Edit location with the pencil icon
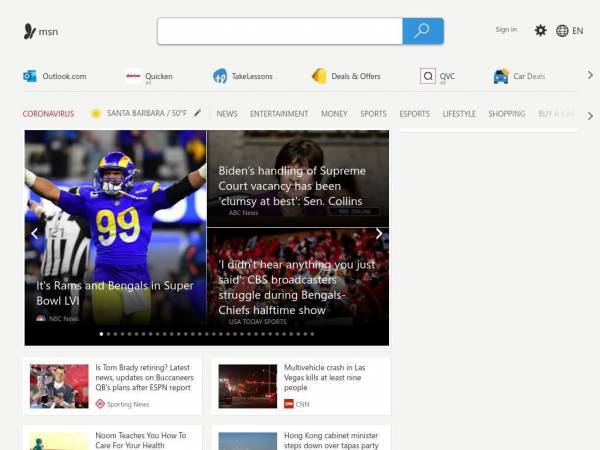This screenshot has width=600, height=450. [197, 112]
